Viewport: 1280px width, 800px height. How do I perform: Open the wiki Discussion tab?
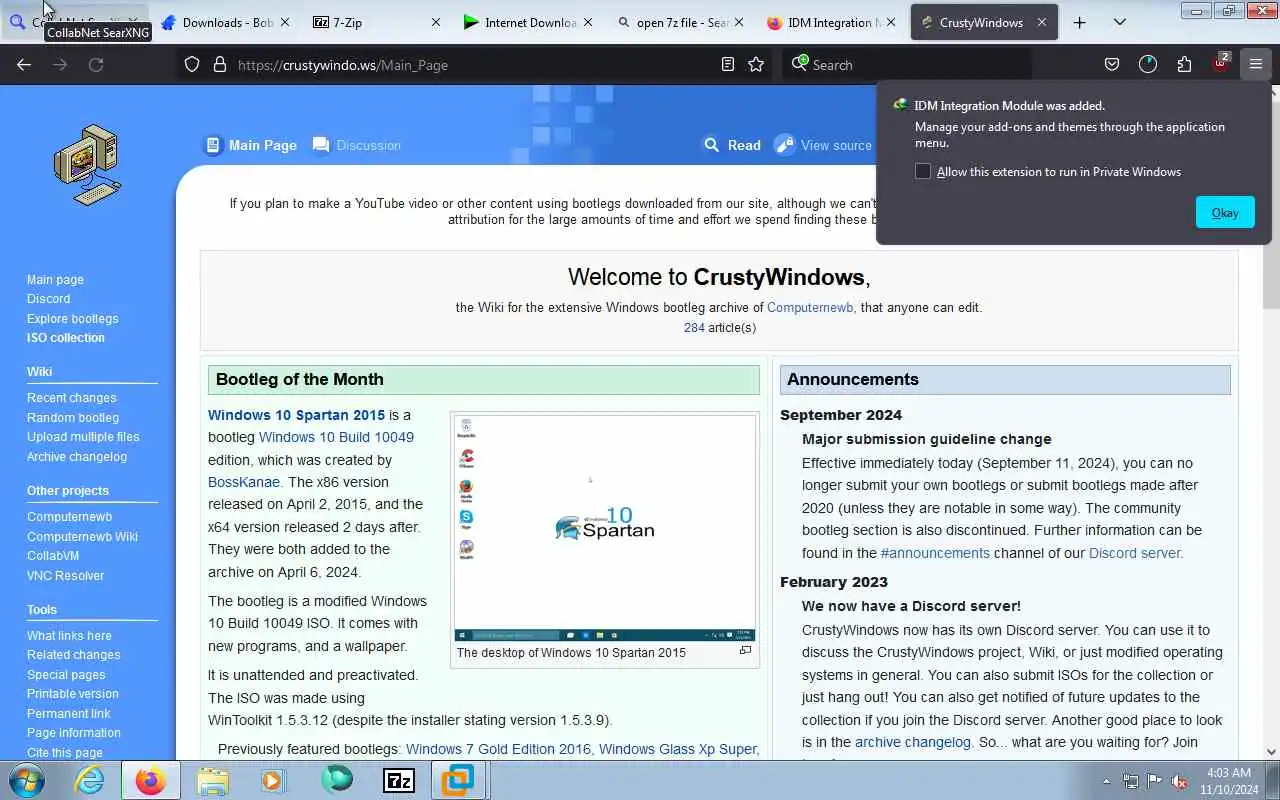(x=356, y=145)
